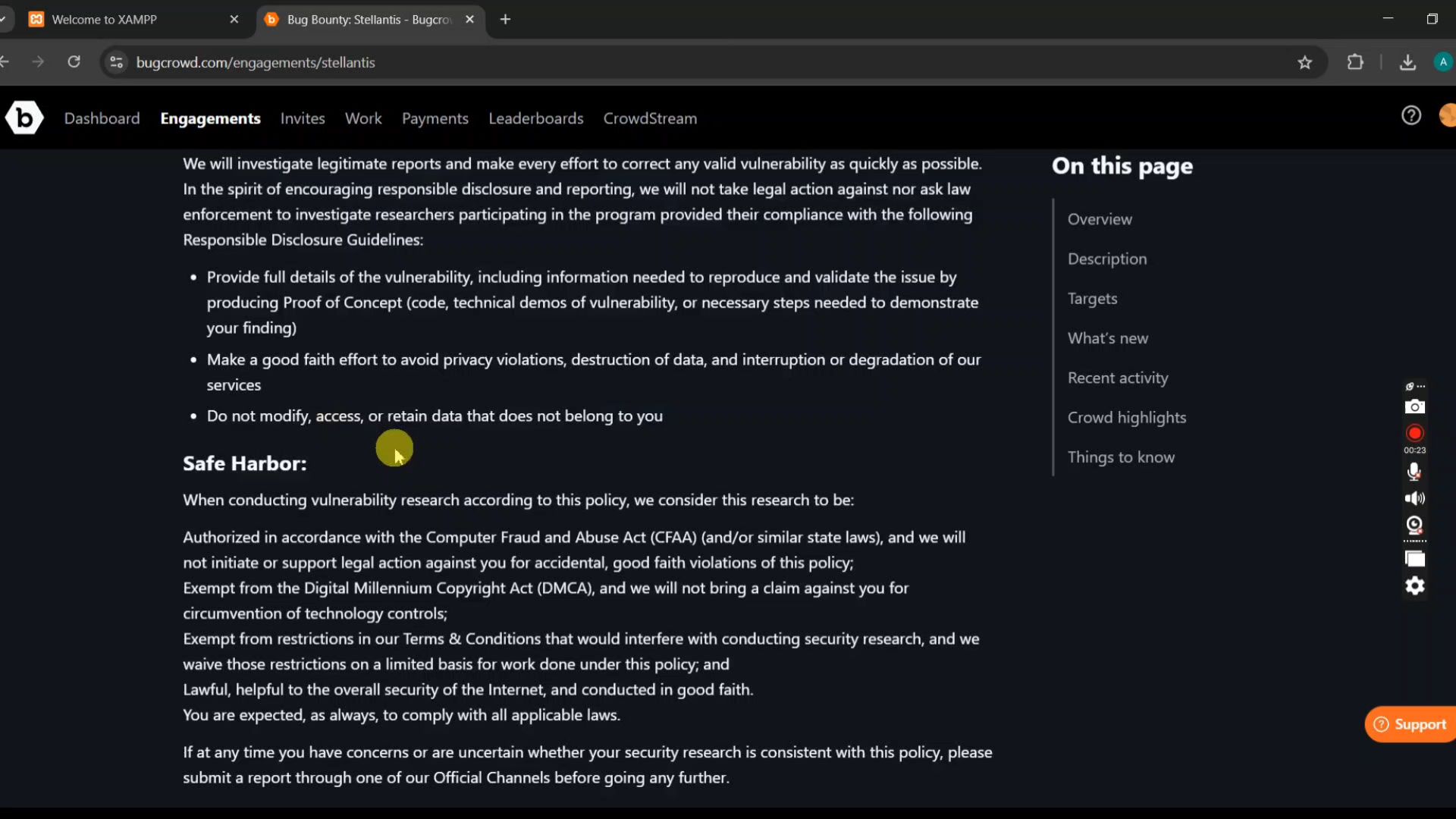Screen dimensions: 1456x819
Task: Switch to the Welcome to XAMPP tab
Action: [133, 20]
